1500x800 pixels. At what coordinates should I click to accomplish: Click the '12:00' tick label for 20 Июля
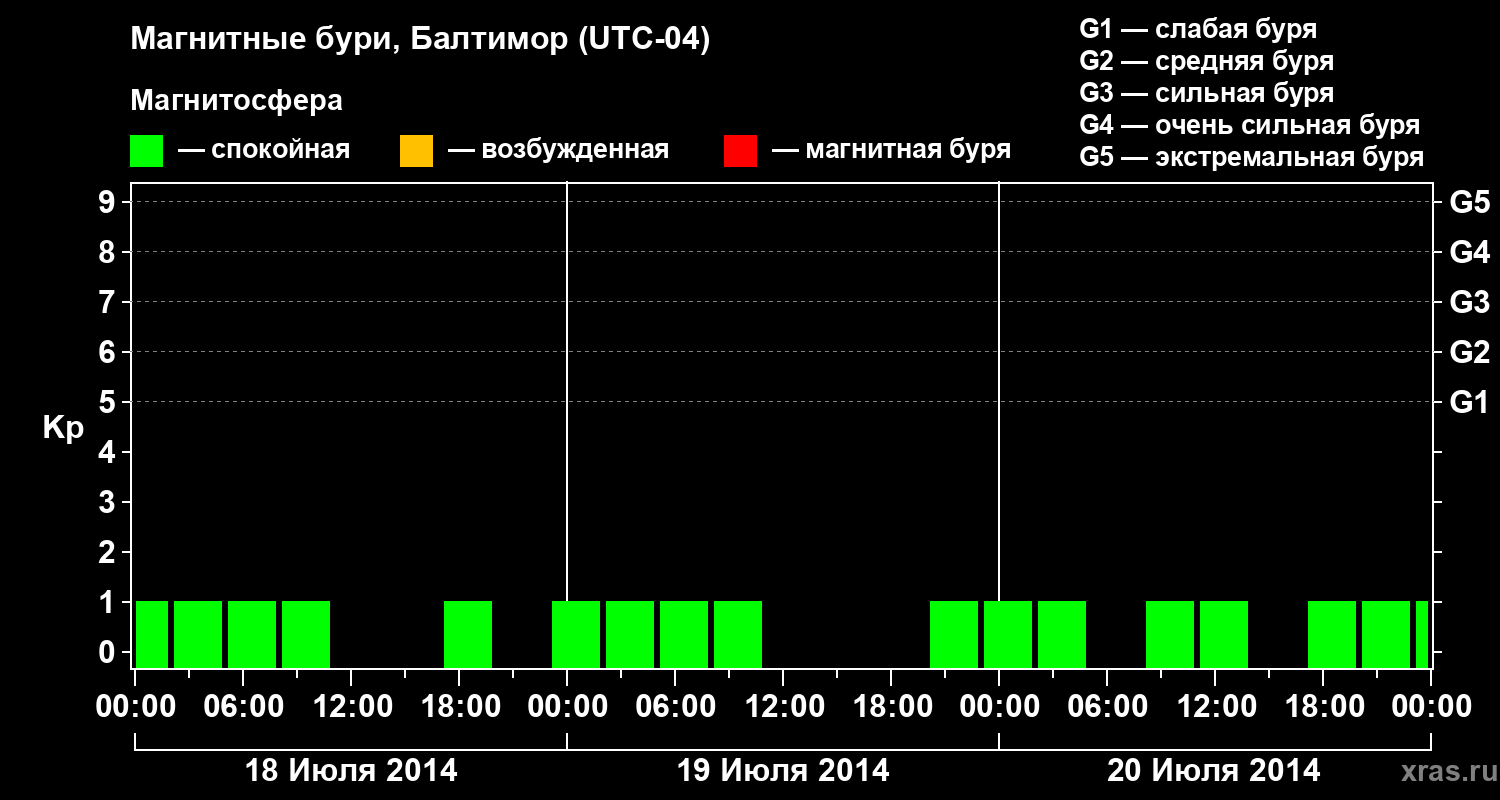1215,707
